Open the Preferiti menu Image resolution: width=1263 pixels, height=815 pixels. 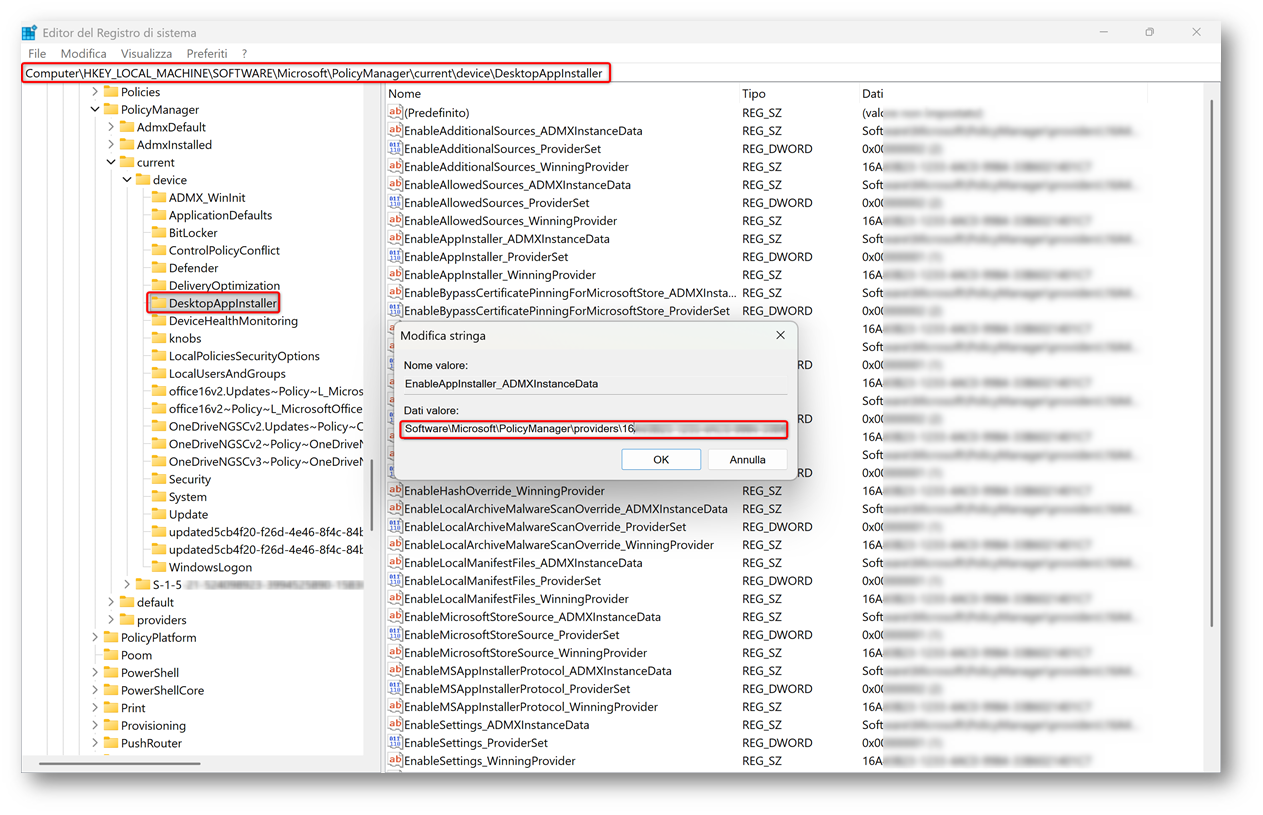(x=206, y=53)
